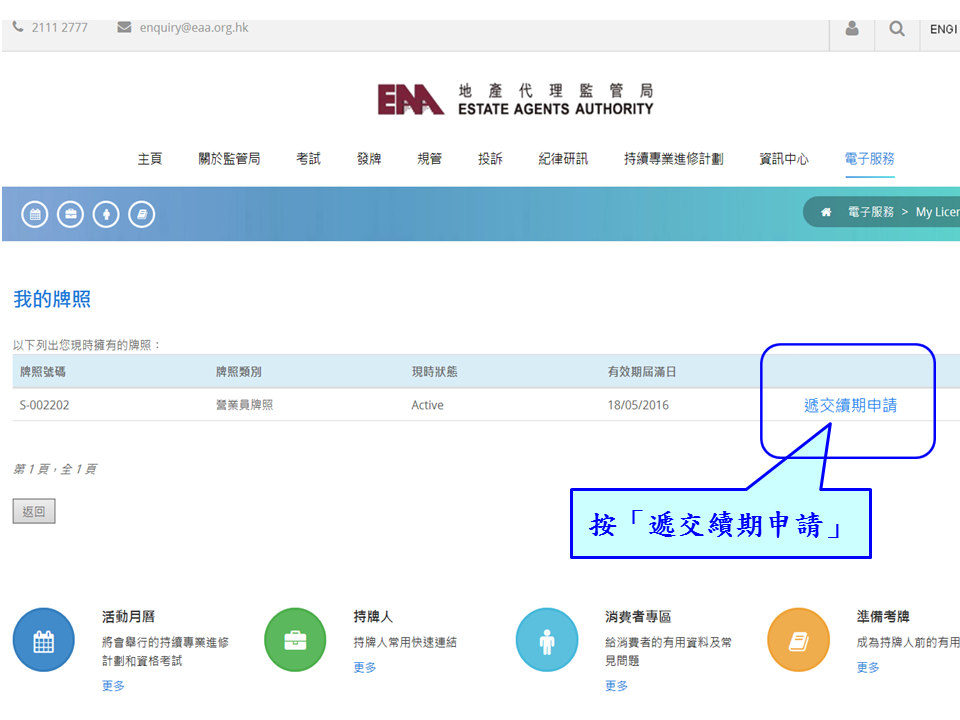Go to 電子服務 navigation tab

tap(869, 159)
